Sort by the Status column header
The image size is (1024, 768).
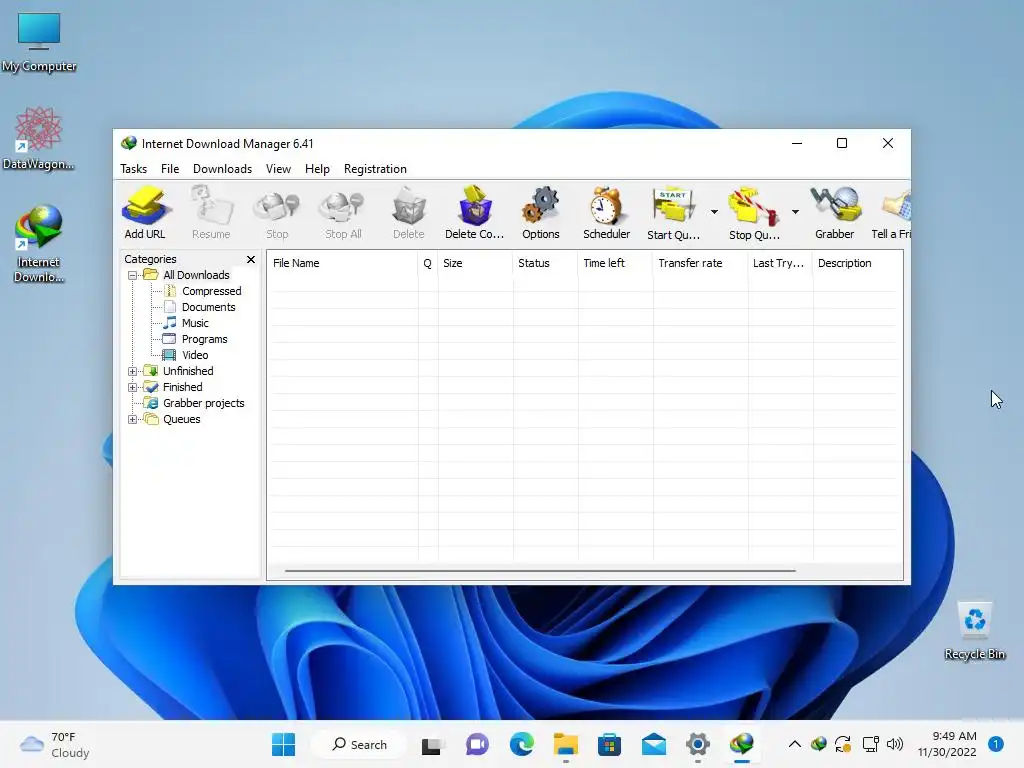[x=545, y=263]
